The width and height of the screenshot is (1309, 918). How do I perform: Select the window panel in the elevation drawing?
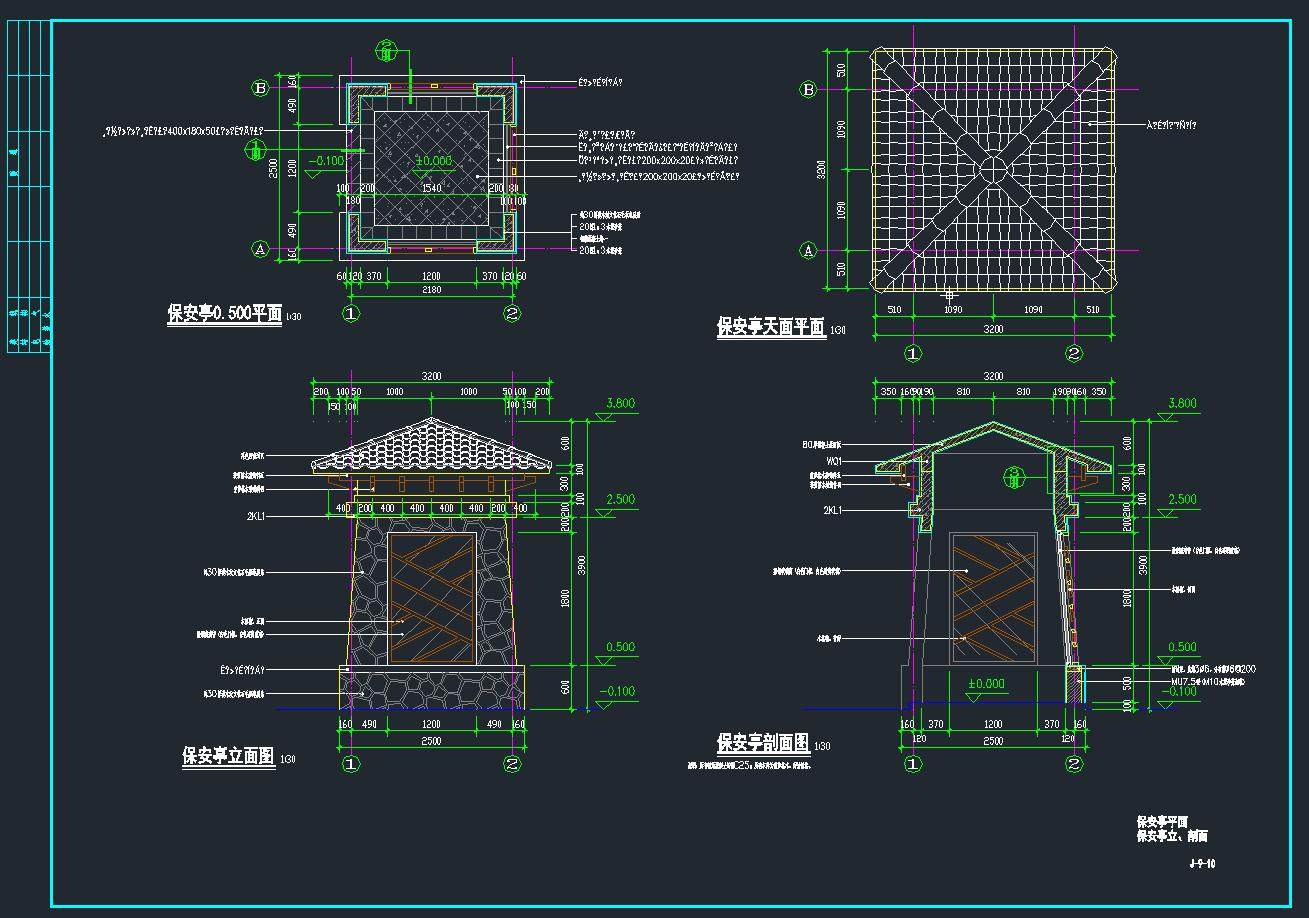coord(432,598)
